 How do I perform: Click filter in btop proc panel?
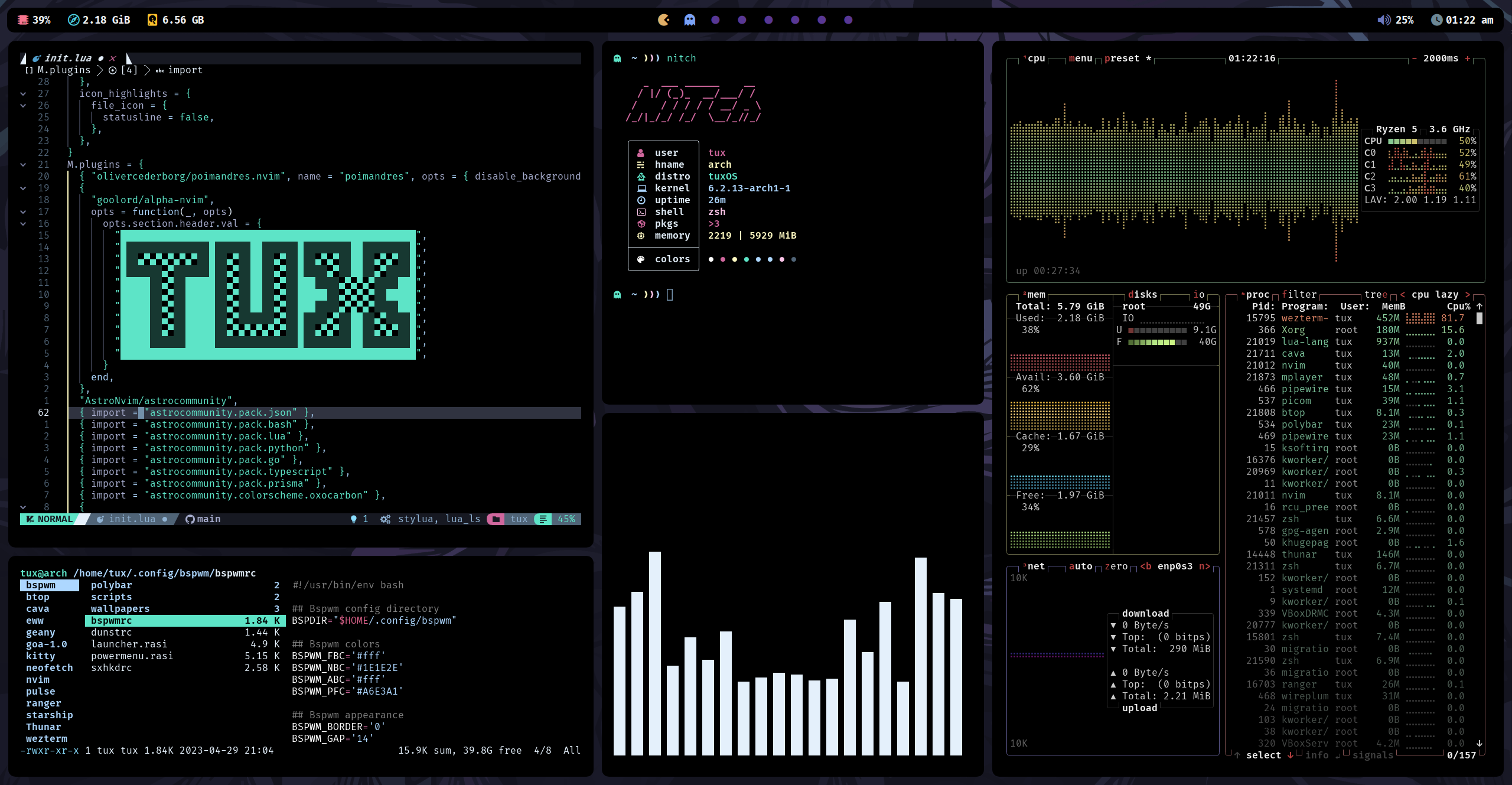[x=1299, y=295]
